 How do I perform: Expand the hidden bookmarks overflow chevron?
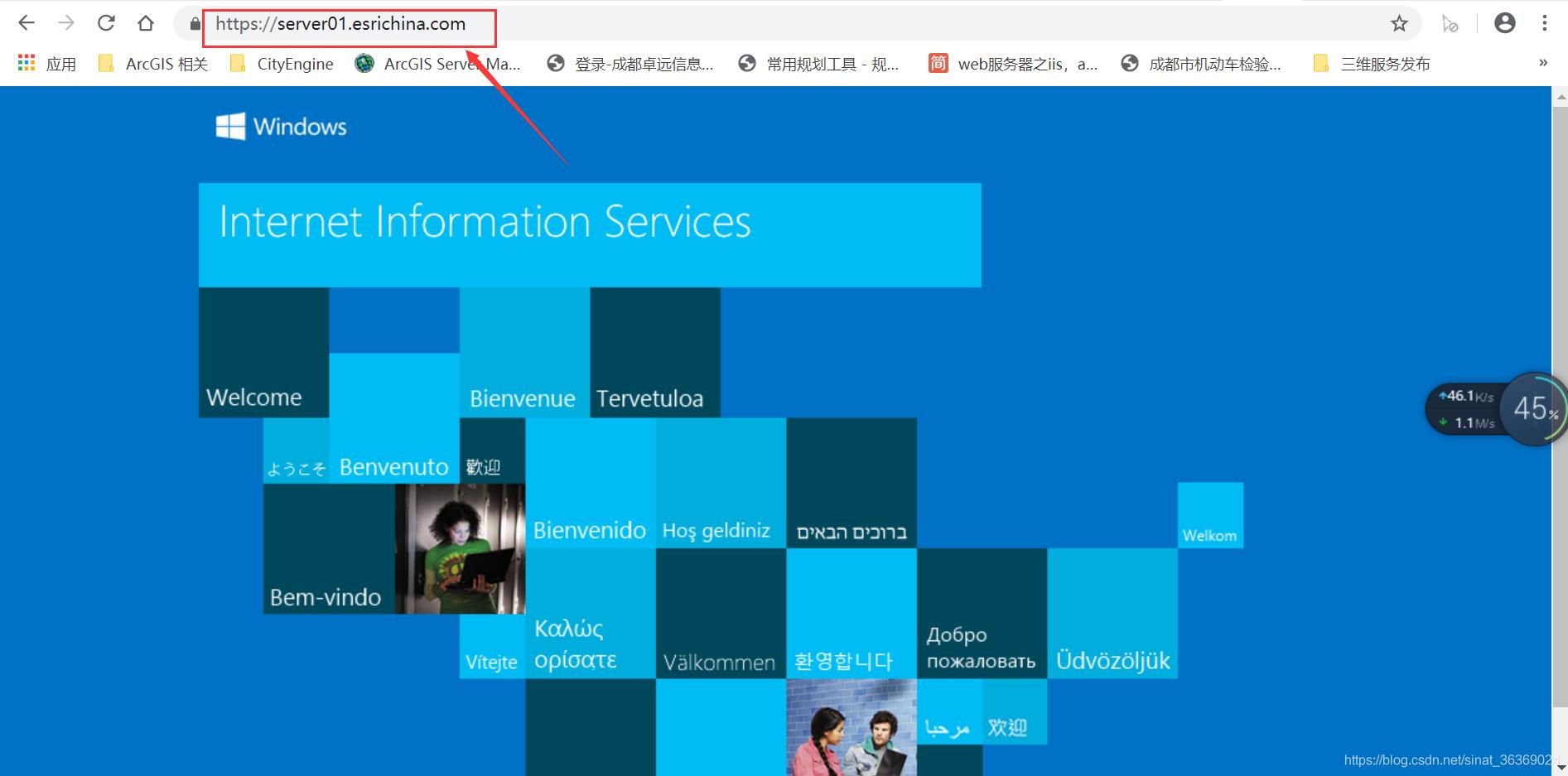tap(1543, 63)
